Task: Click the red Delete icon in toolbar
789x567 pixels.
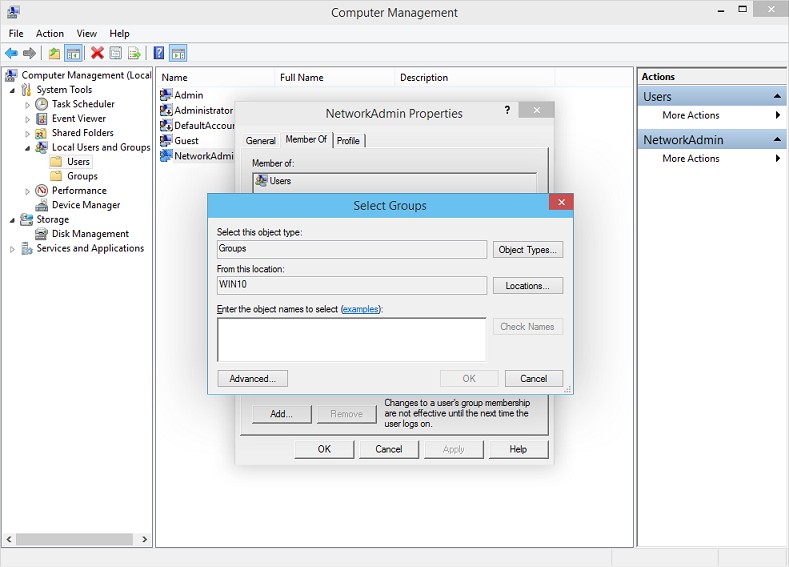Action: (97, 53)
